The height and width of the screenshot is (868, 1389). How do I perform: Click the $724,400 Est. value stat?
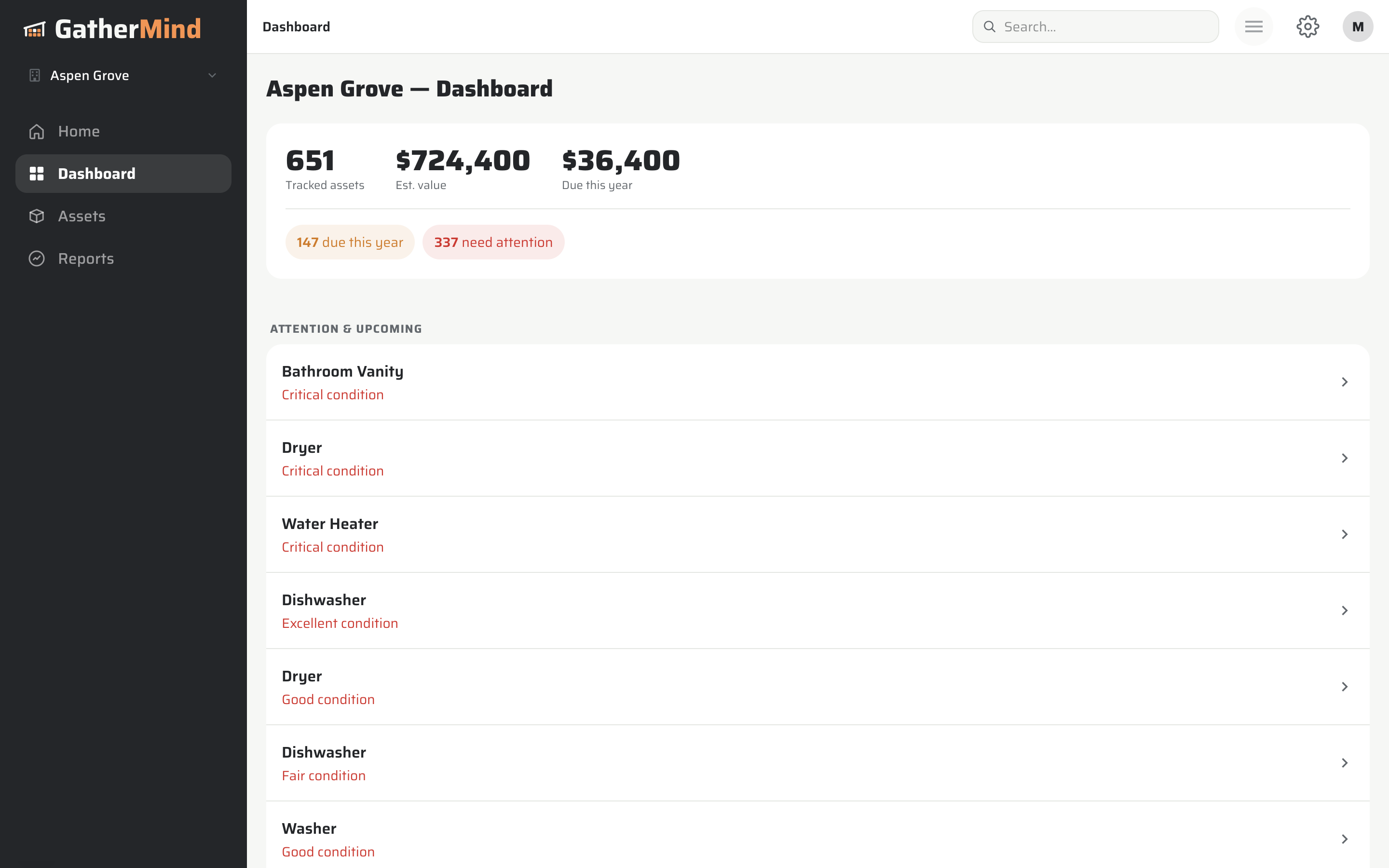(x=463, y=169)
